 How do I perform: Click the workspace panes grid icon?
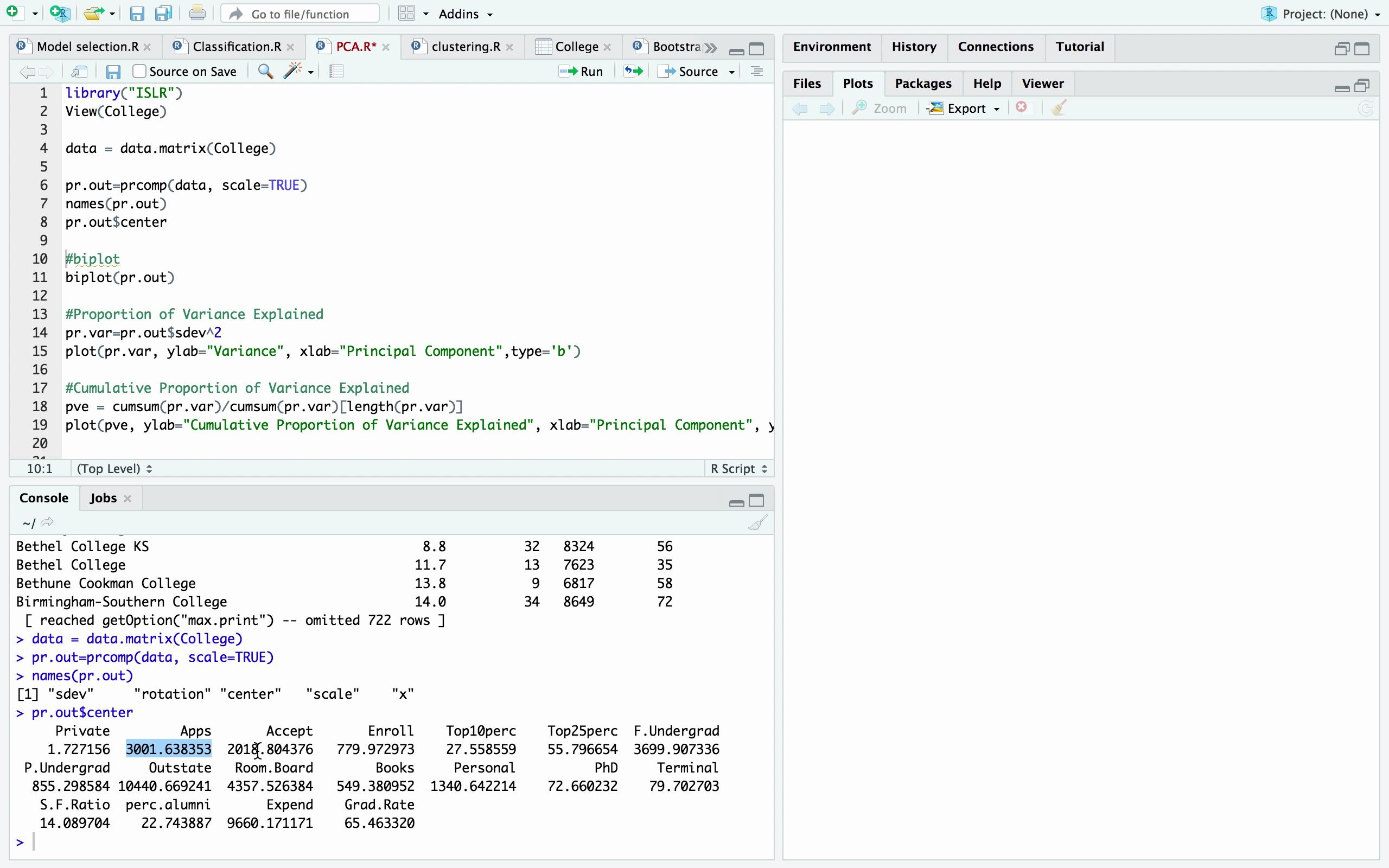coord(407,13)
